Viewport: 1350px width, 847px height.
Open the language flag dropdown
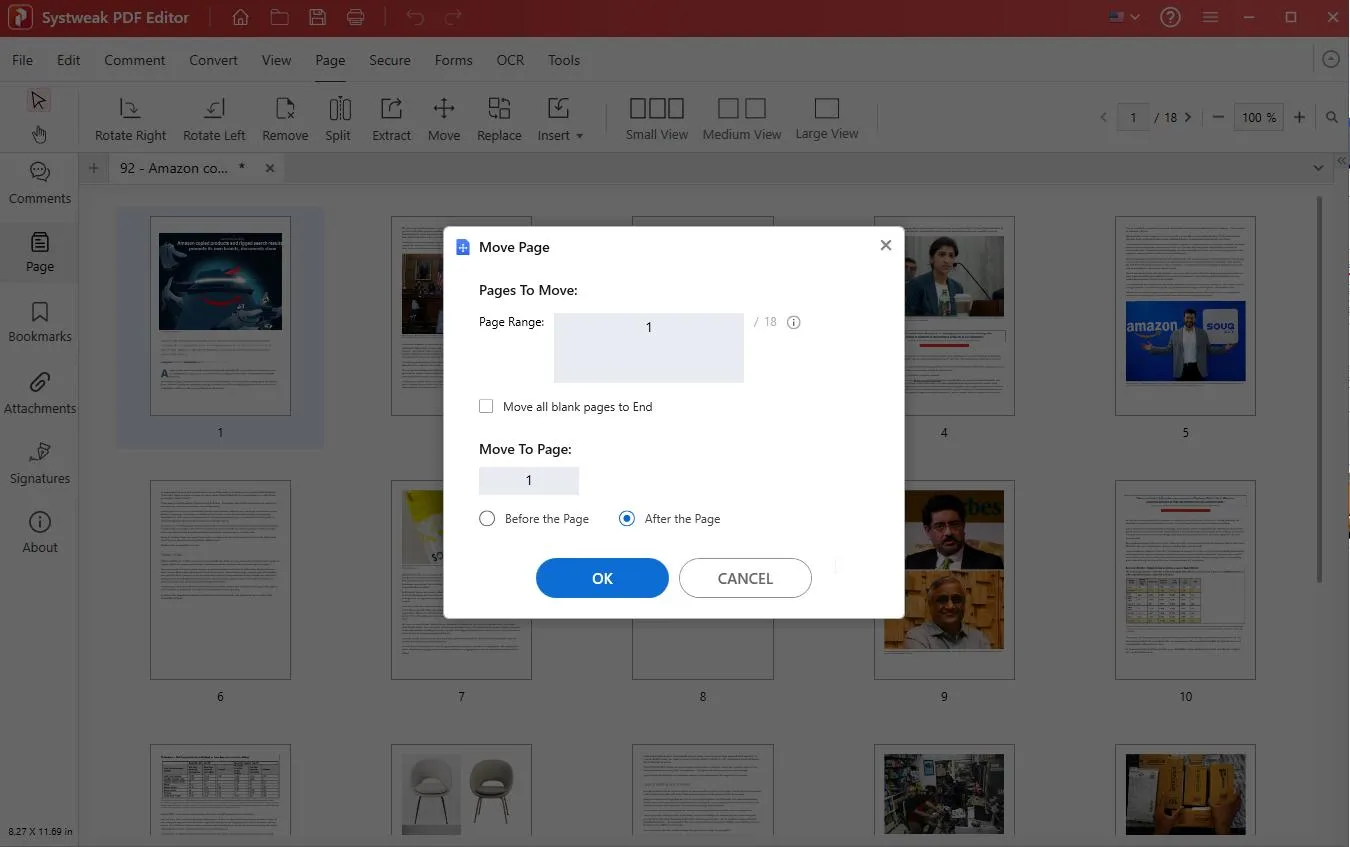tap(1124, 18)
